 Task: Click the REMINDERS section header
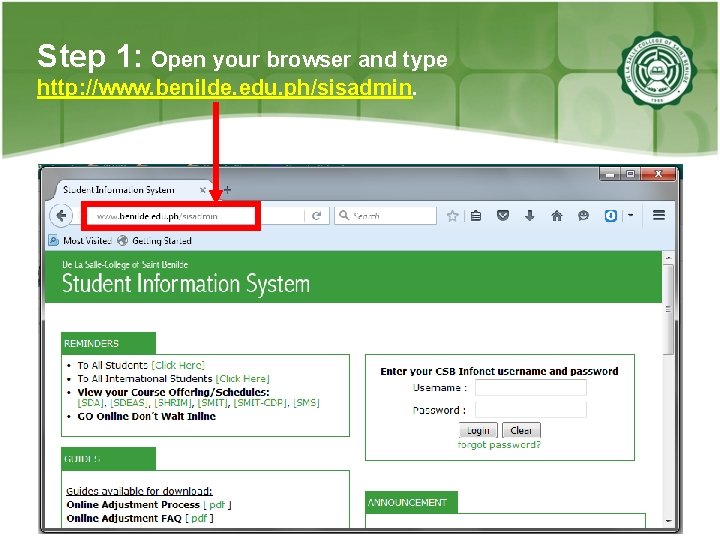[x=108, y=343]
